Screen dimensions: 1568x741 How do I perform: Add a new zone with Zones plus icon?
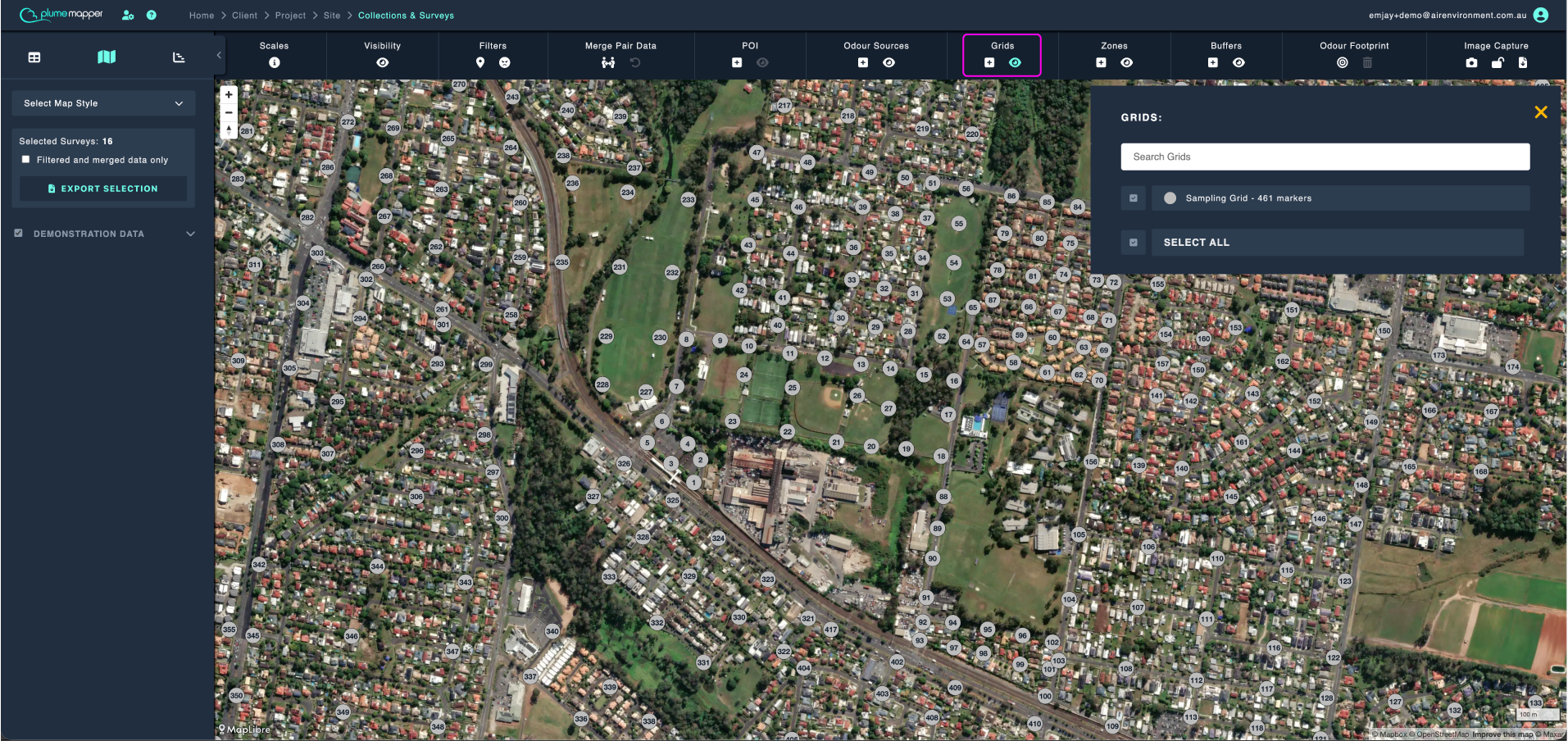pos(1101,62)
